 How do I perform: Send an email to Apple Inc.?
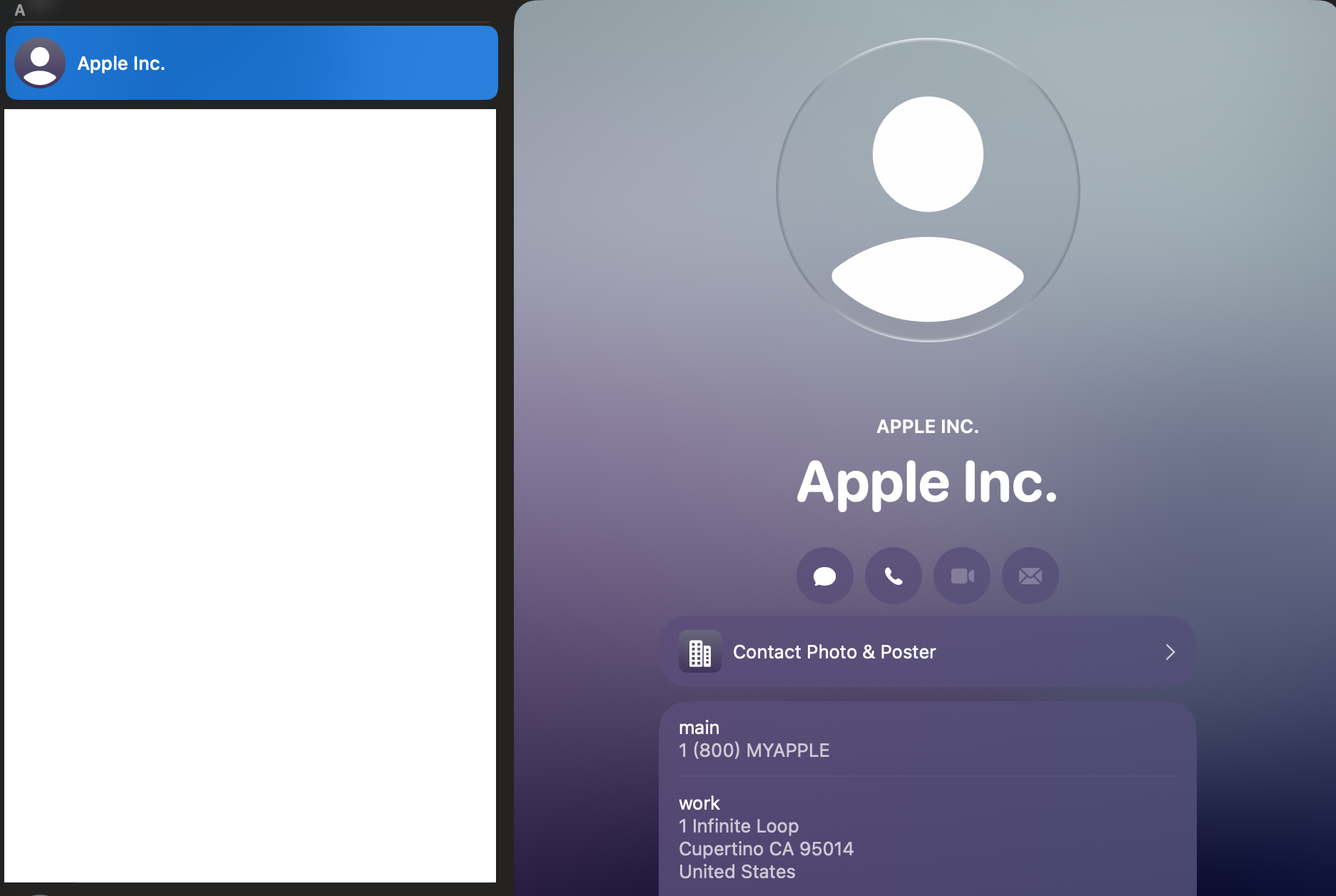pyautogui.click(x=1031, y=576)
